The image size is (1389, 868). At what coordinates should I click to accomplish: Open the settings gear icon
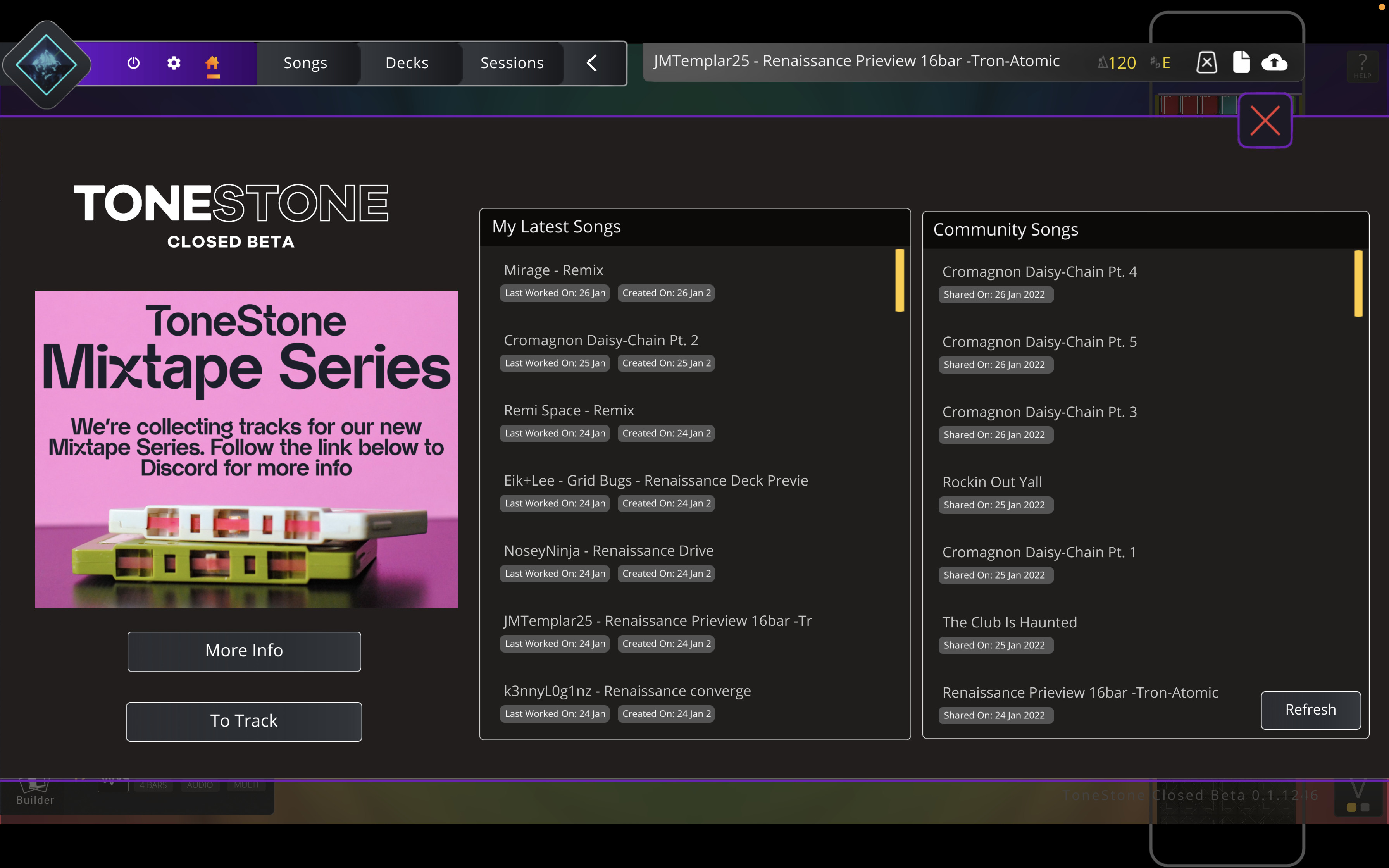point(174,63)
